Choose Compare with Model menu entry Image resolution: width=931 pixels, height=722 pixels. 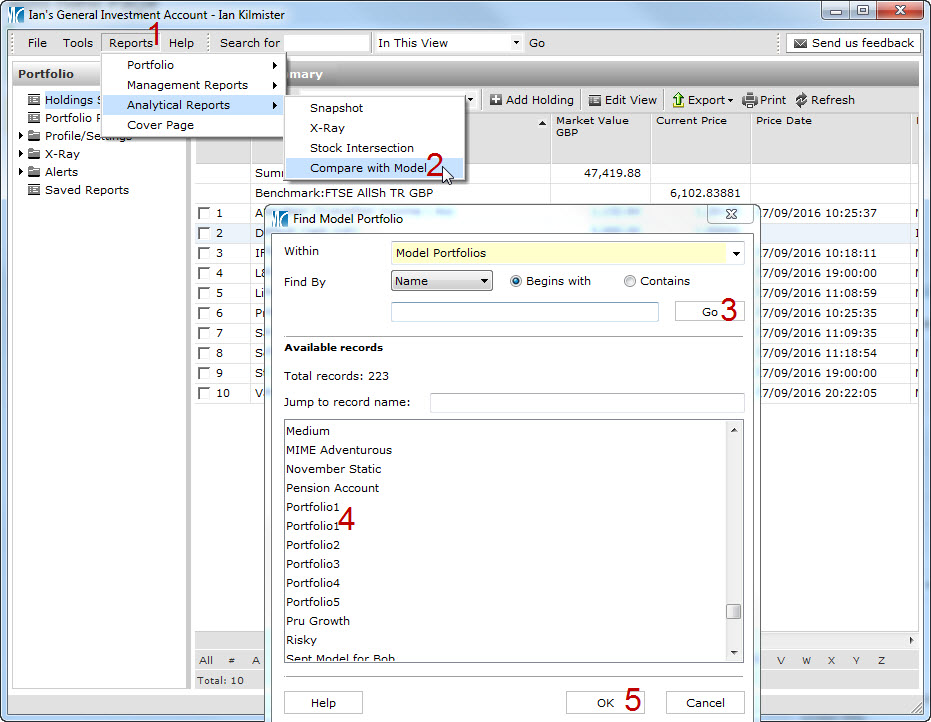click(367, 168)
